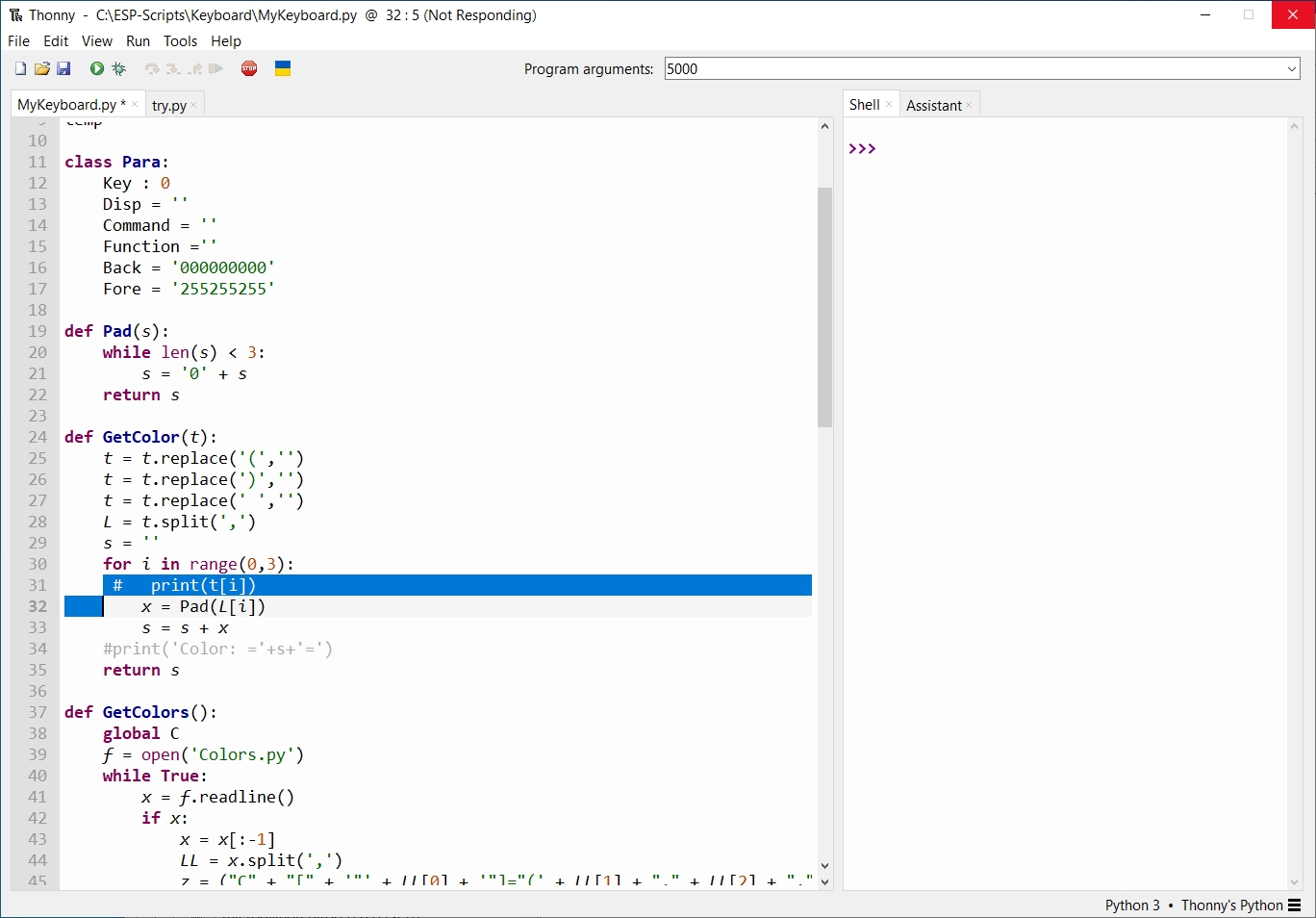Click the Step over toolbar icon
The image size is (1316, 918).
coord(152,68)
